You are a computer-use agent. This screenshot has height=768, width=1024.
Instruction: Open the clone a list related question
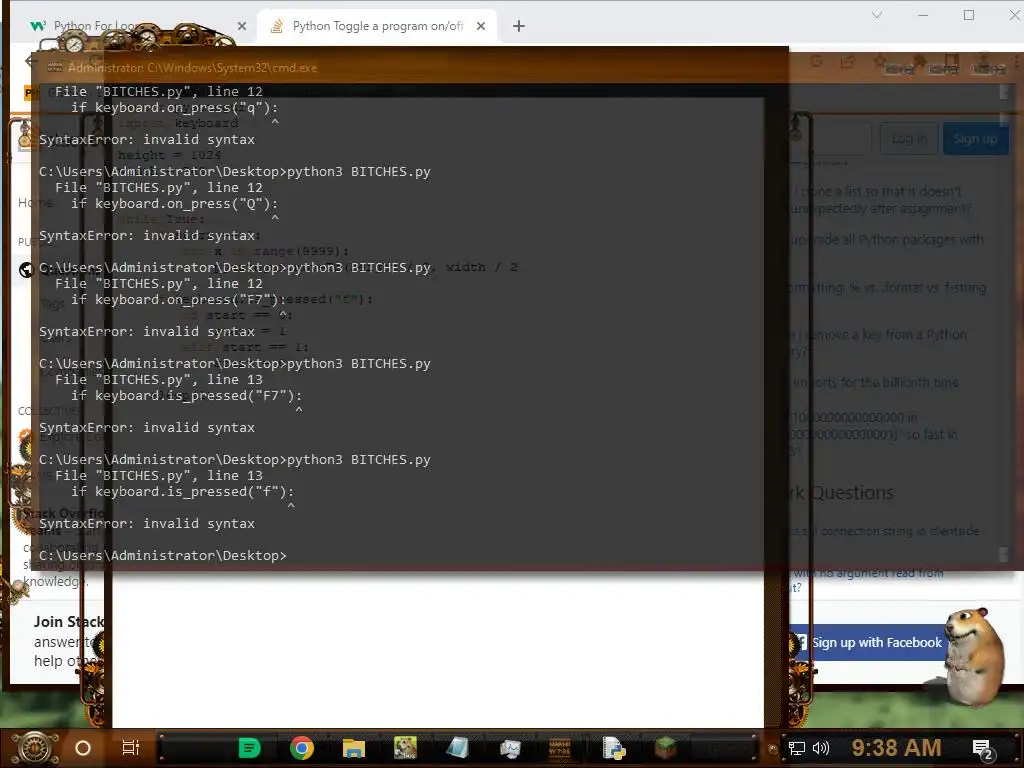coord(882,200)
